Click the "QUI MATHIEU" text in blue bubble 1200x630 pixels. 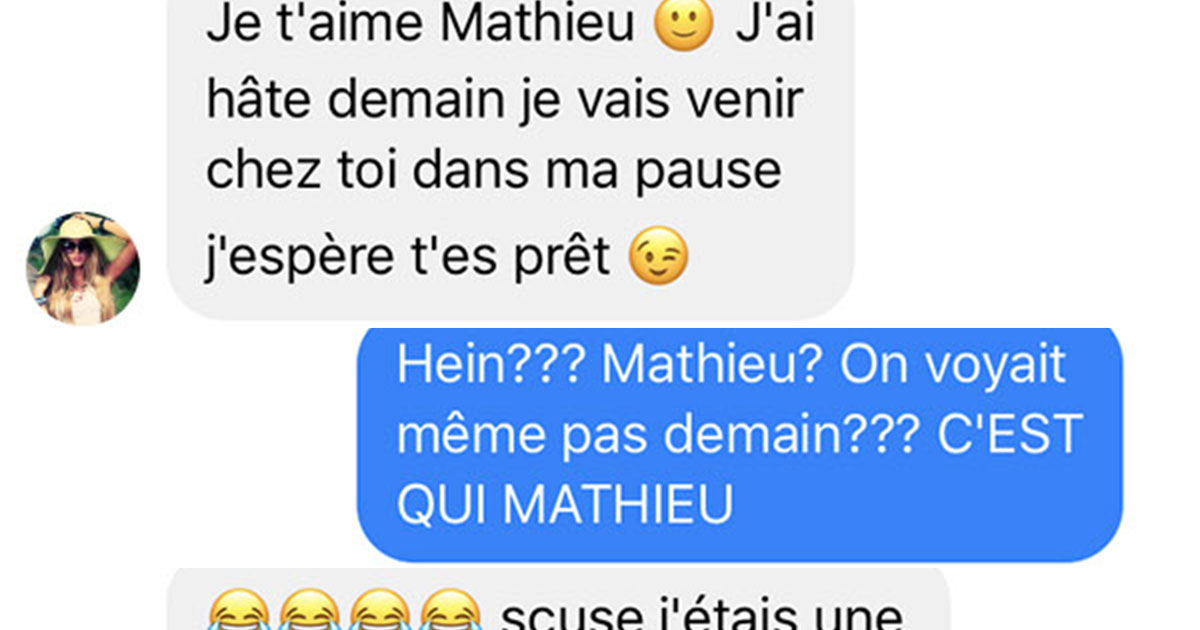click(565, 506)
